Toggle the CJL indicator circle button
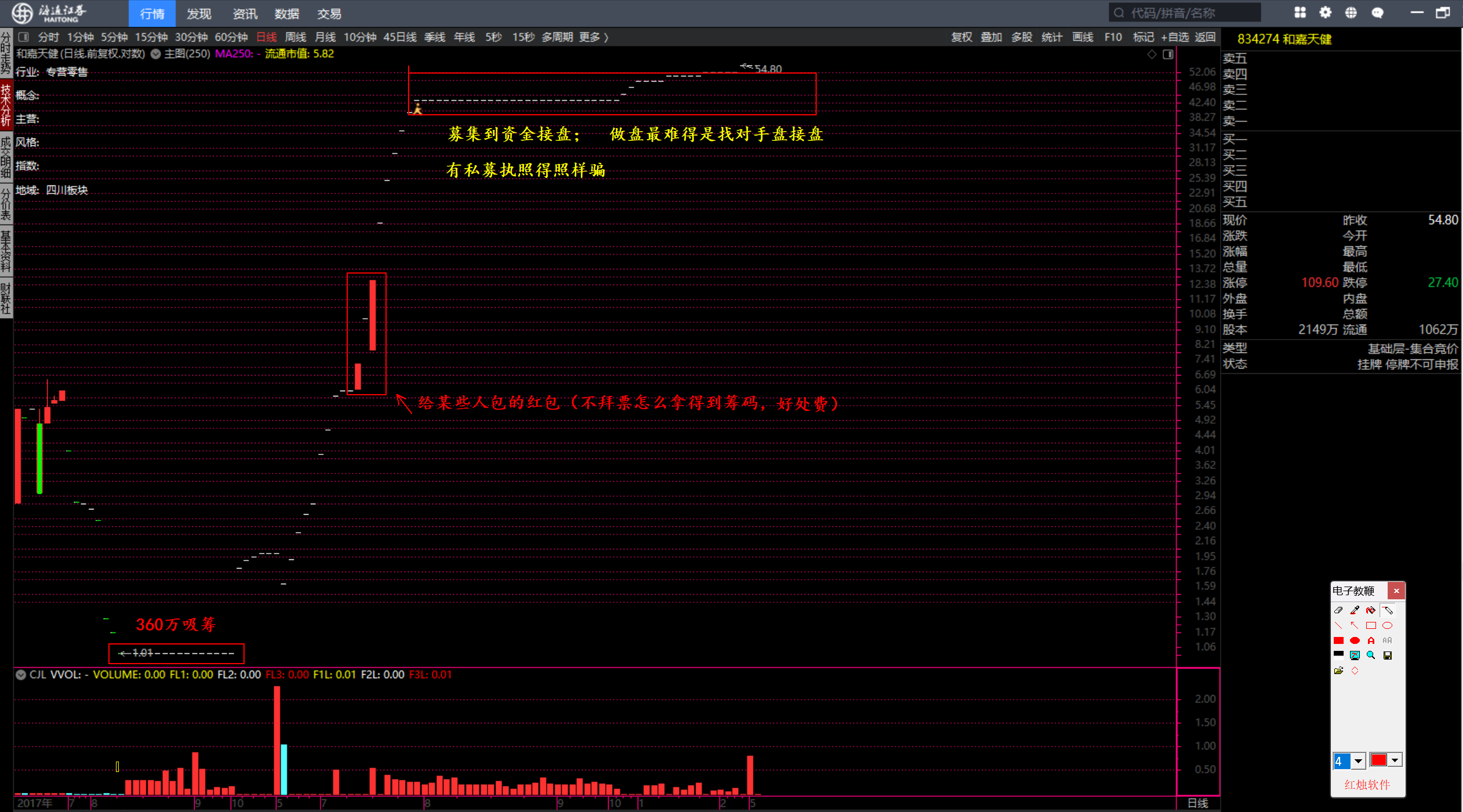Viewport: 1463px width, 812px height. 21,675
